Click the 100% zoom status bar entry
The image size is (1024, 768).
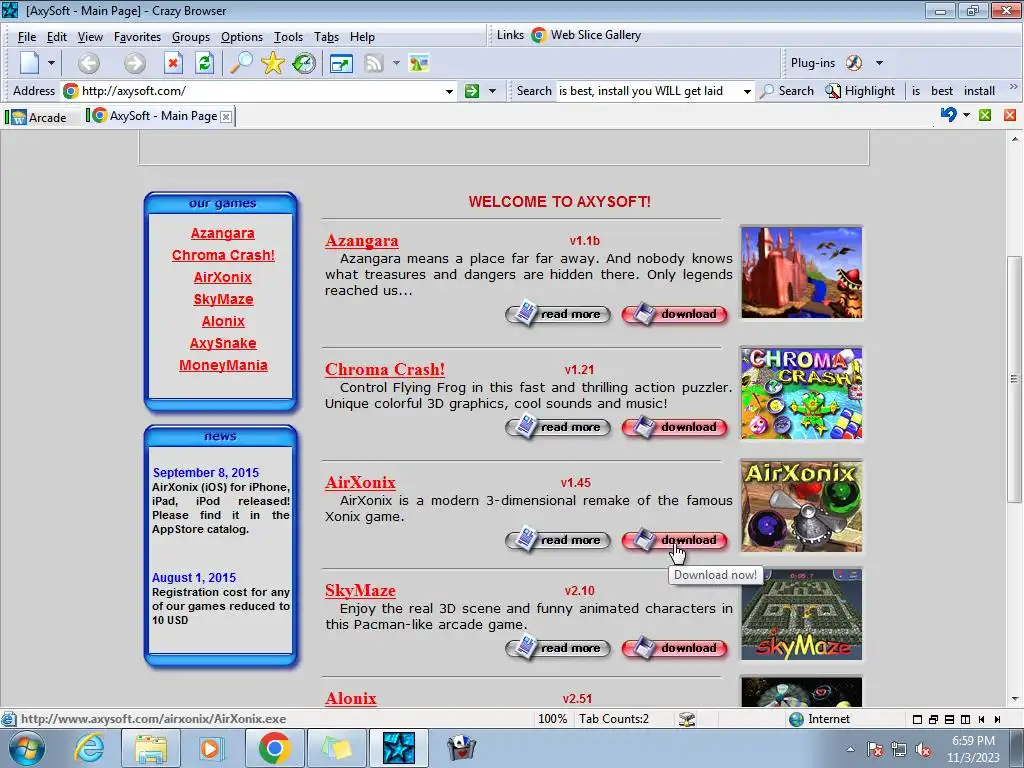click(552, 719)
